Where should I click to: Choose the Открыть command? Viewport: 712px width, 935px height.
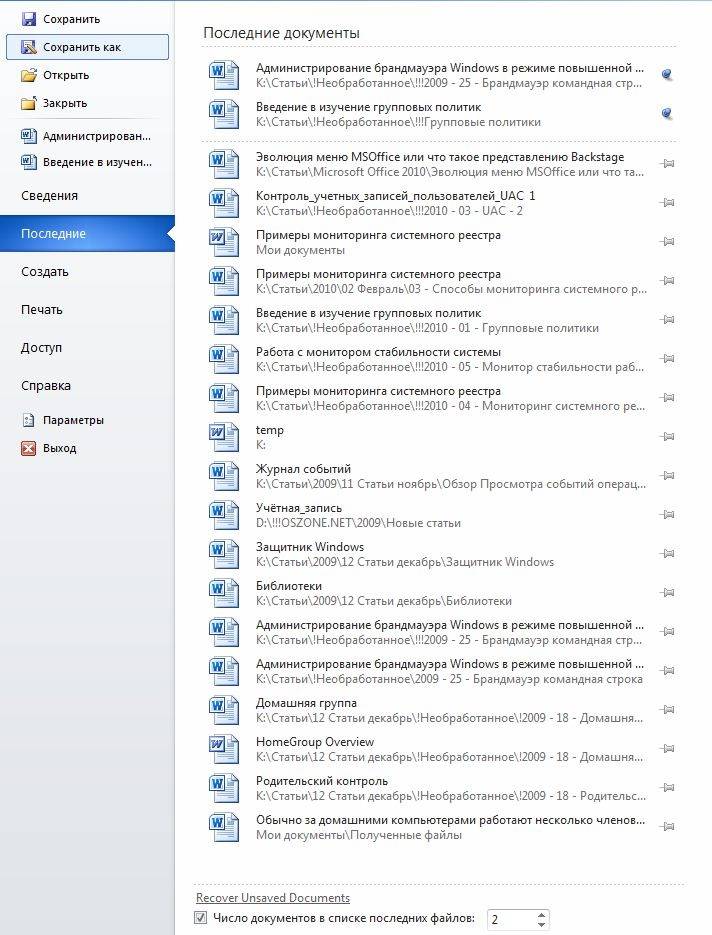[55, 75]
